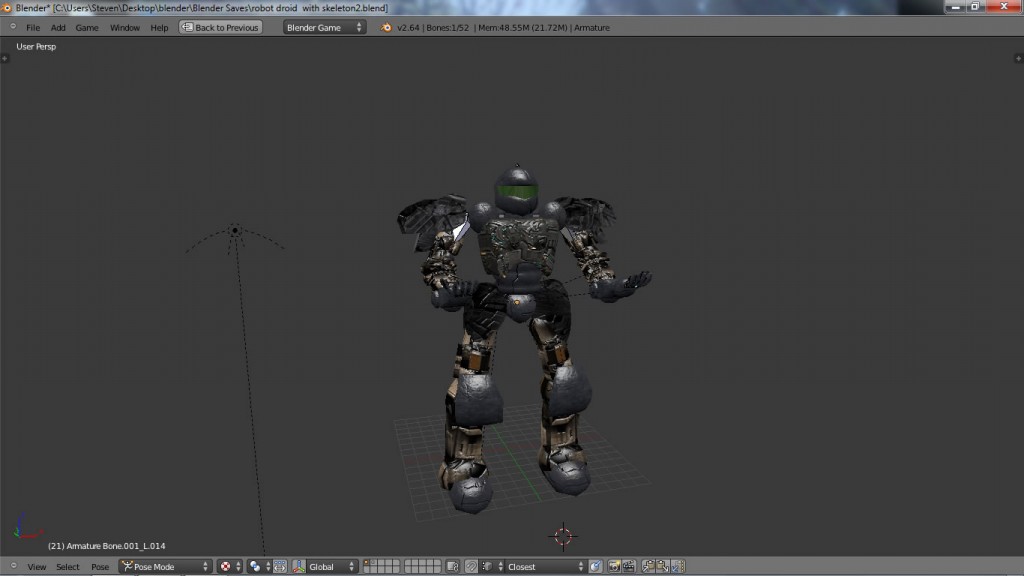
Task: Click the Back to Previous button
Action: pos(219,28)
